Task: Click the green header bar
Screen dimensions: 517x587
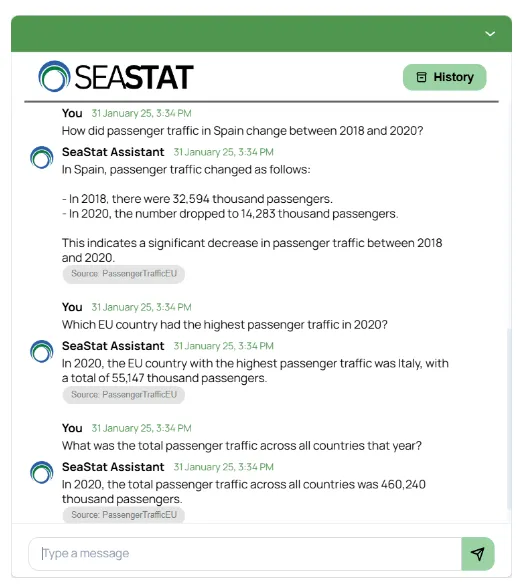Action: coord(261,34)
